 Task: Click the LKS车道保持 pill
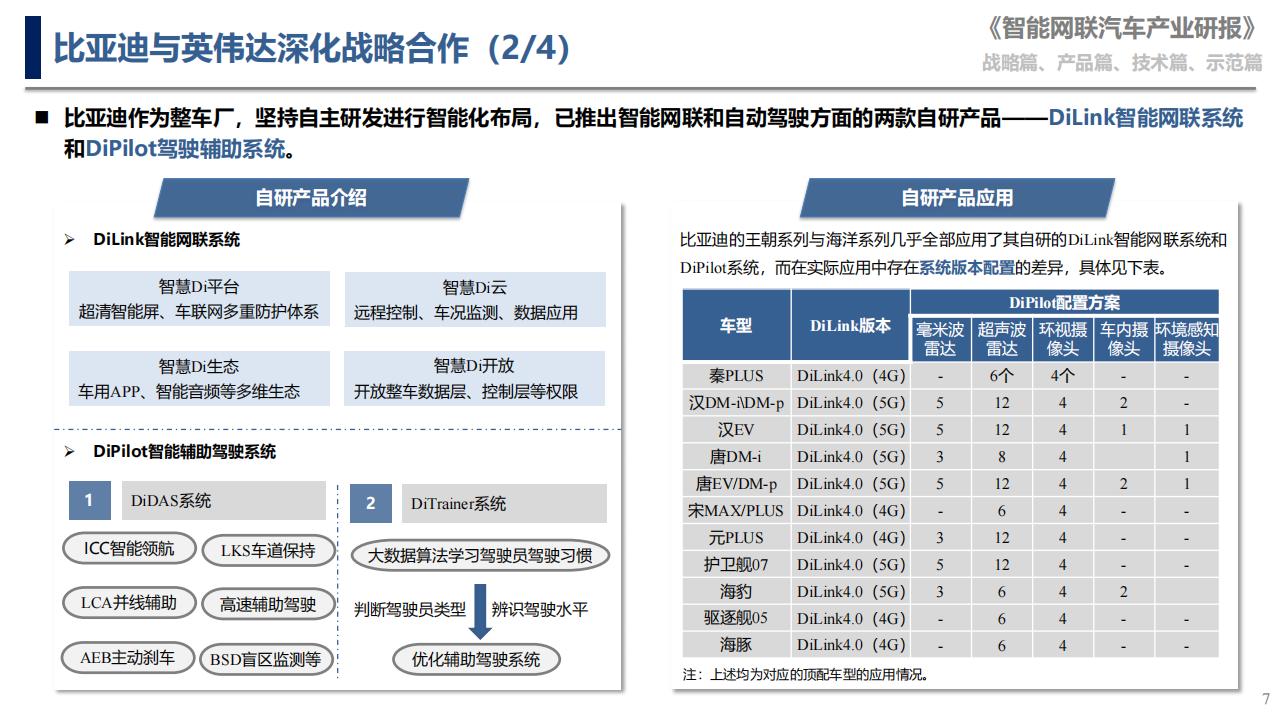[267, 551]
